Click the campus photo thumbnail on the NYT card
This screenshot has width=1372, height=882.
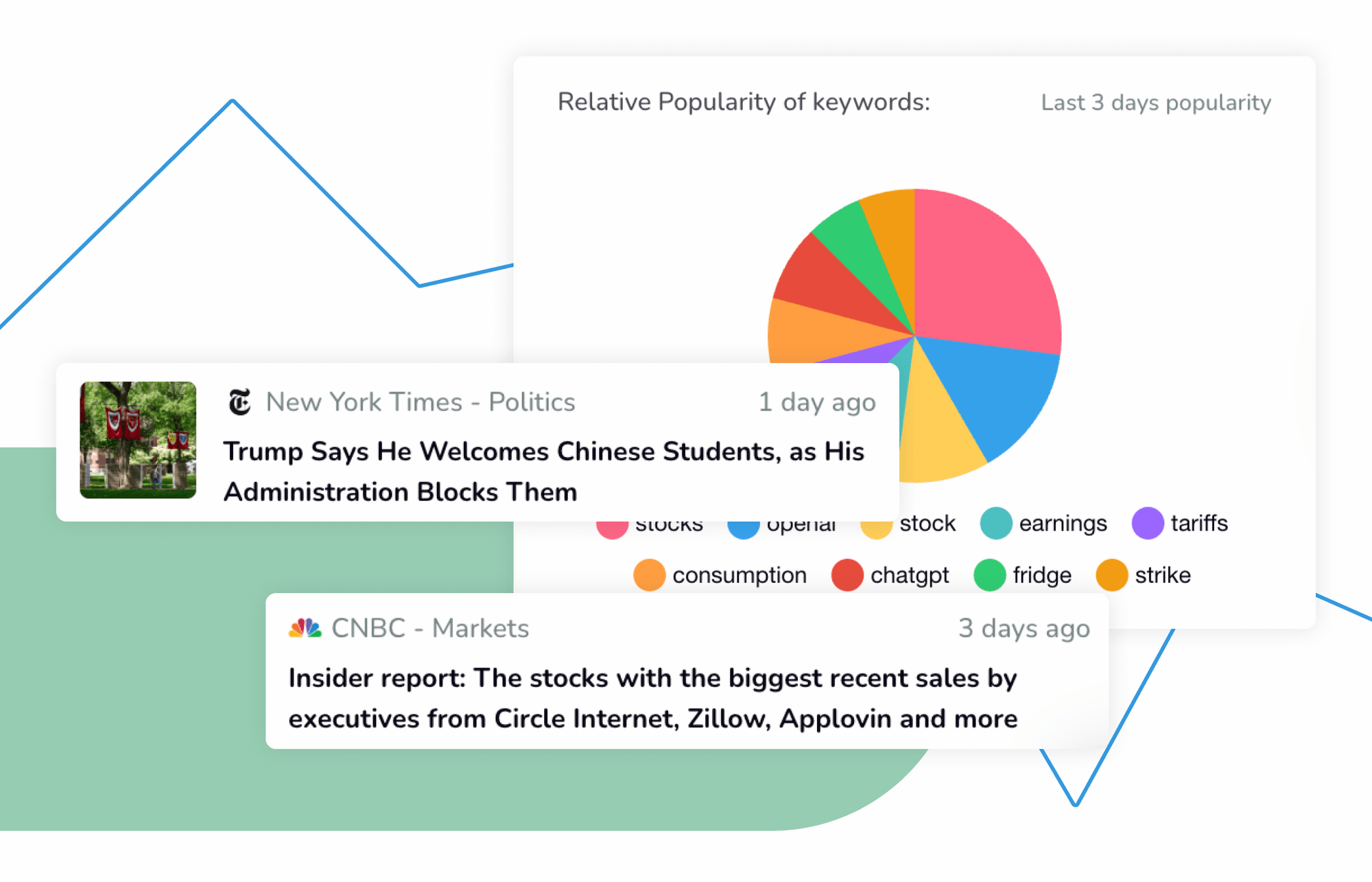[x=138, y=440]
